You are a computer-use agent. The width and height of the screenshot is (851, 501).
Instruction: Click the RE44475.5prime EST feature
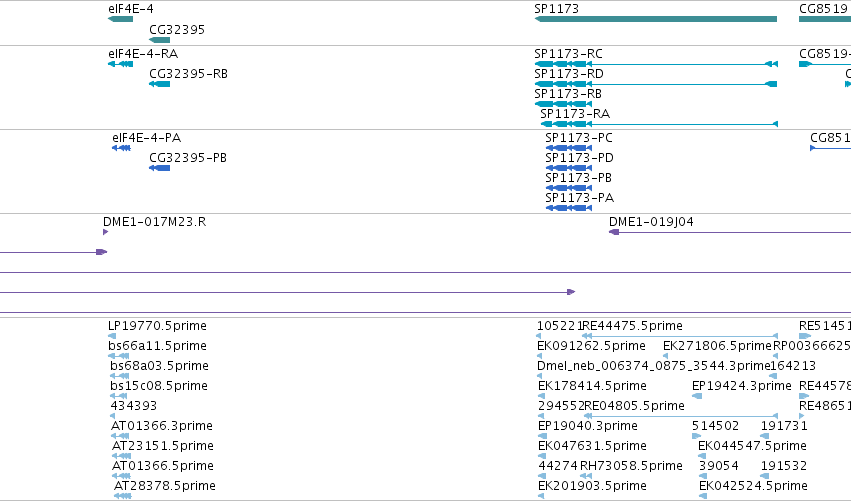tap(680, 336)
